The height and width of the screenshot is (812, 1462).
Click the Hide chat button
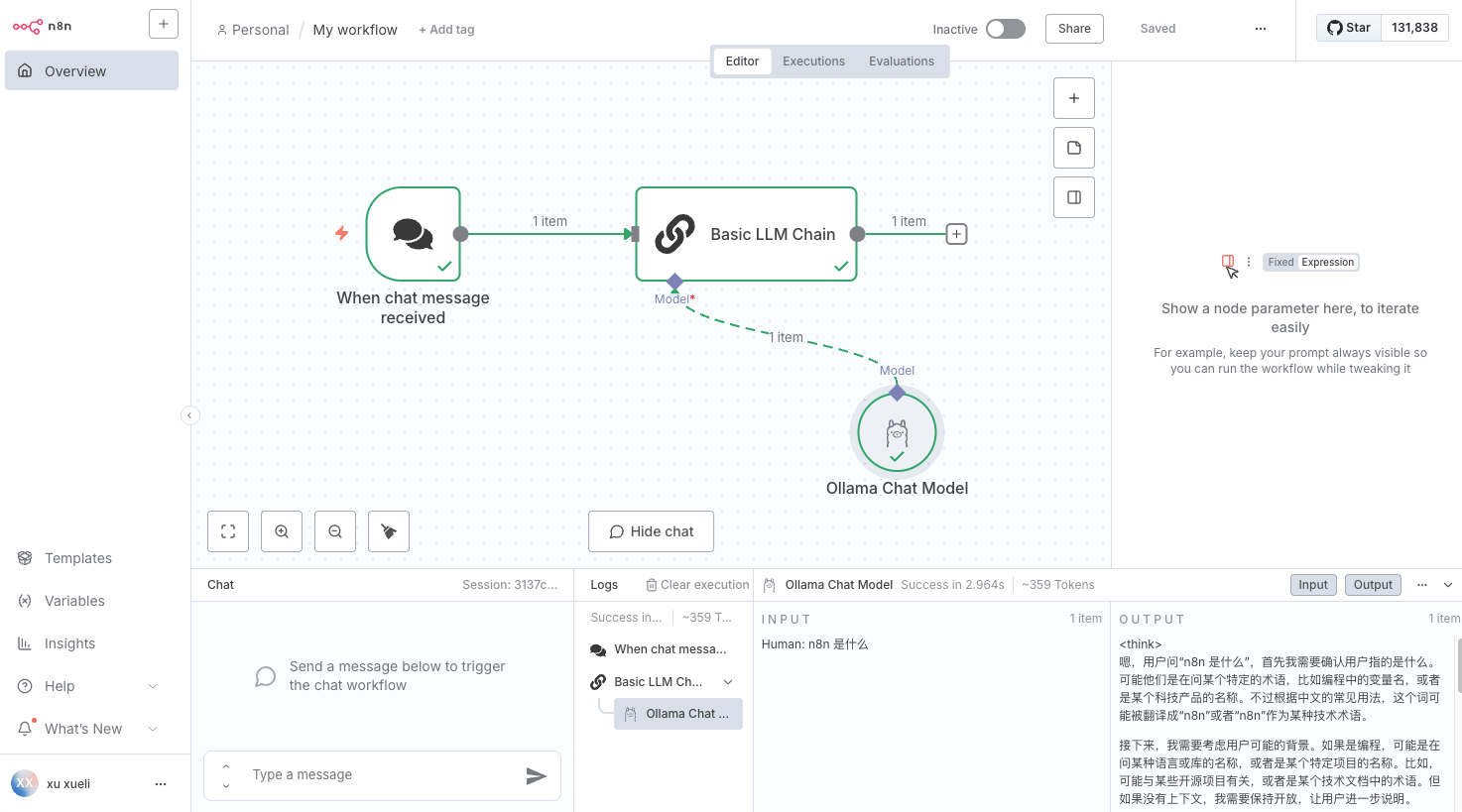tap(651, 531)
